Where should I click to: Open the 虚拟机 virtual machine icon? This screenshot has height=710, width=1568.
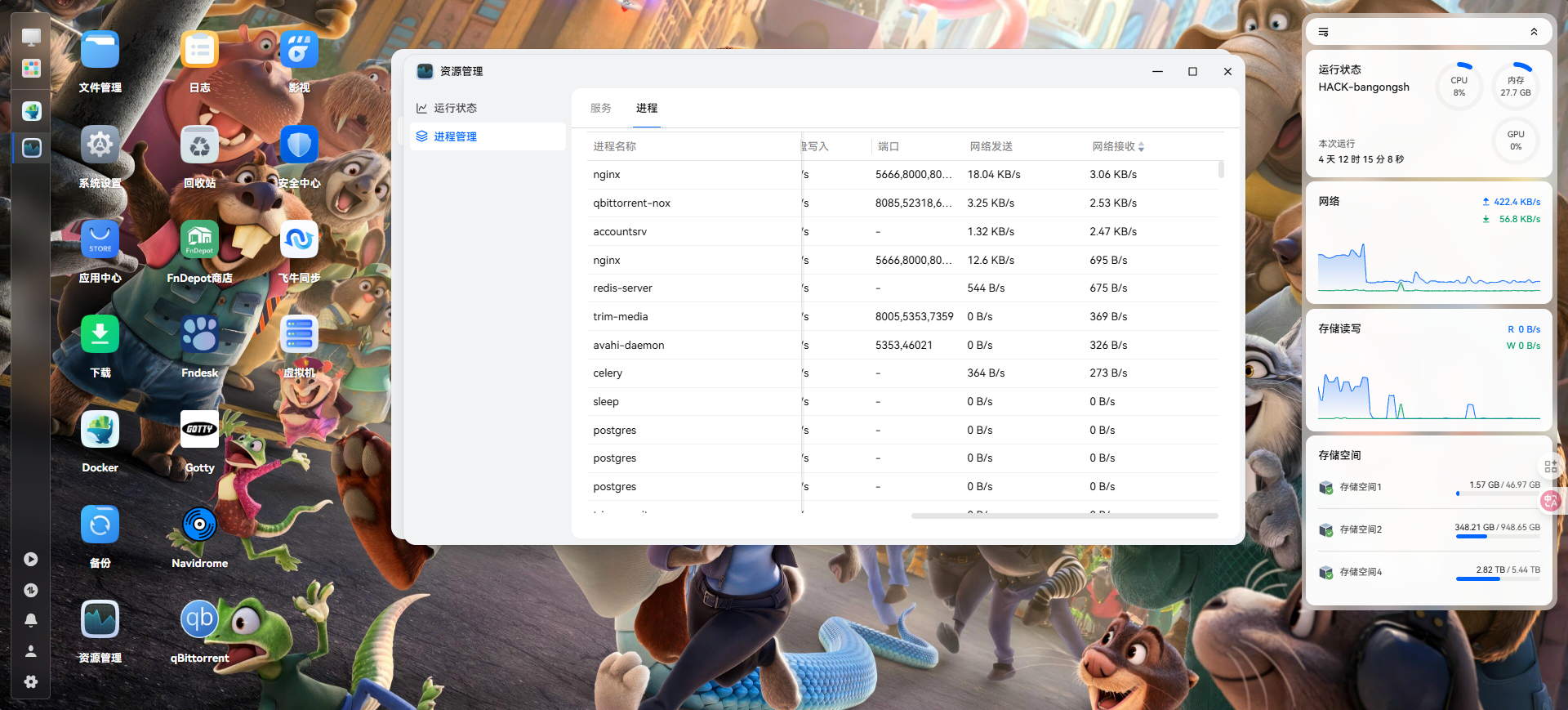tap(299, 334)
